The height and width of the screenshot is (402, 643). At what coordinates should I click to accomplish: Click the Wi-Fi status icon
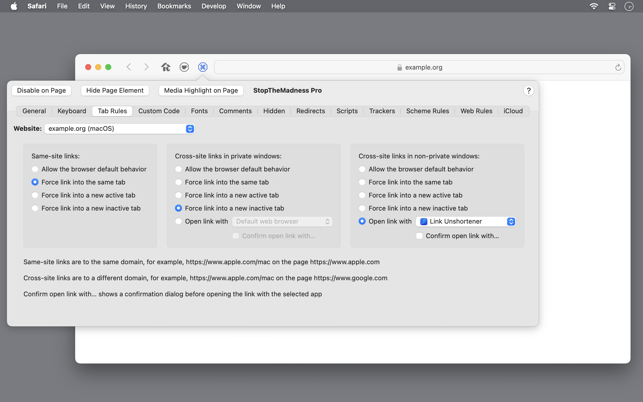click(593, 6)
